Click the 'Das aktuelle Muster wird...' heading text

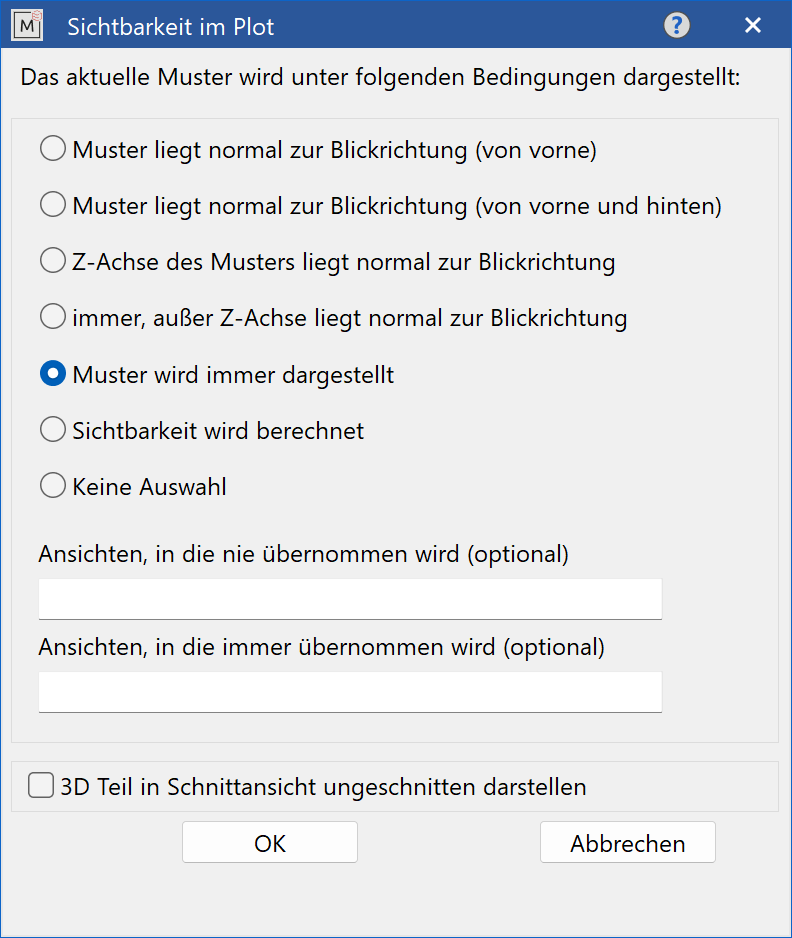pyautogui.click(x=380, y=77)
